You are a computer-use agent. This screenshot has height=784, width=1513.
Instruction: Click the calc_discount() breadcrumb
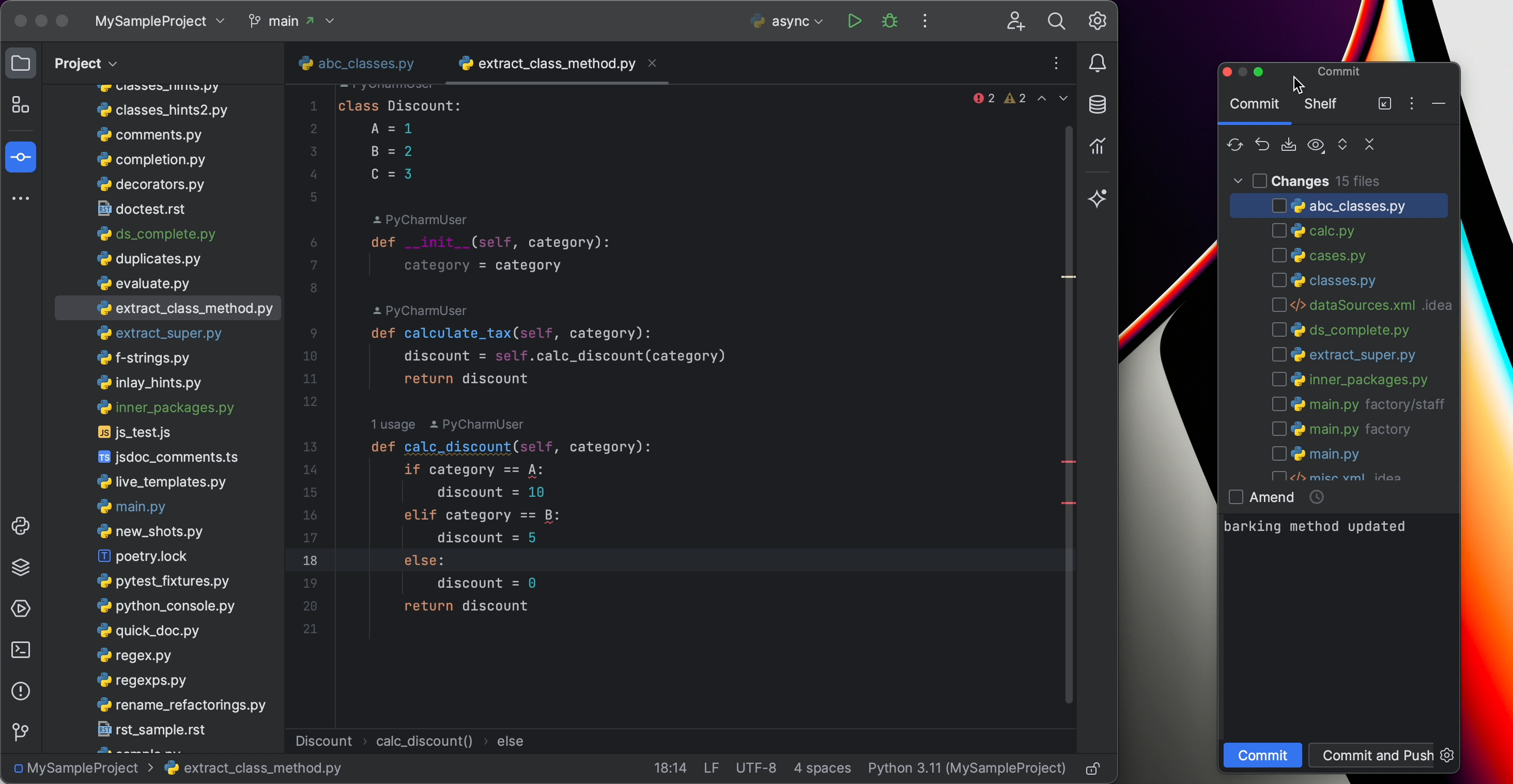424,741
